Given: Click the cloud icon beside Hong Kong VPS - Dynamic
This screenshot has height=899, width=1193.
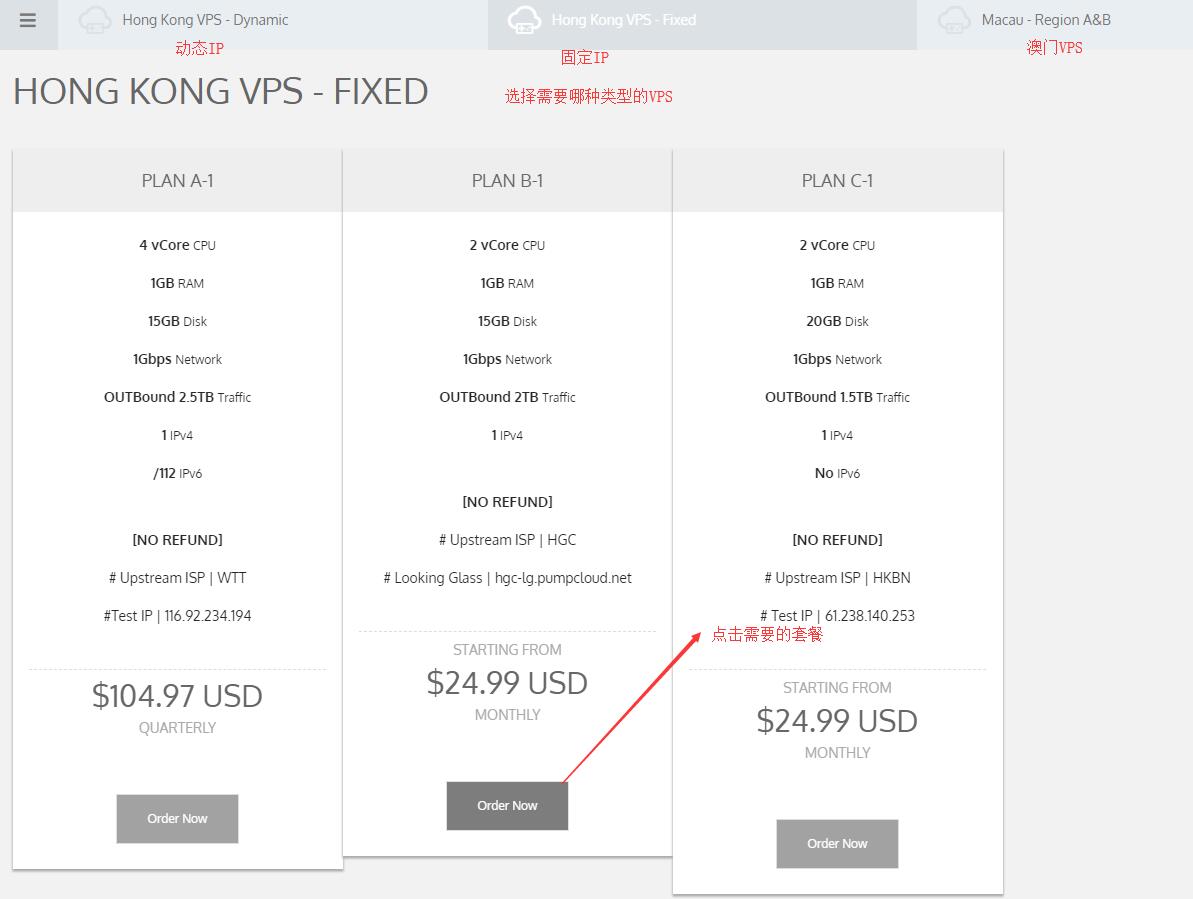Looking at the screenshot, I should pyautogui.click(x=95, y=20).
